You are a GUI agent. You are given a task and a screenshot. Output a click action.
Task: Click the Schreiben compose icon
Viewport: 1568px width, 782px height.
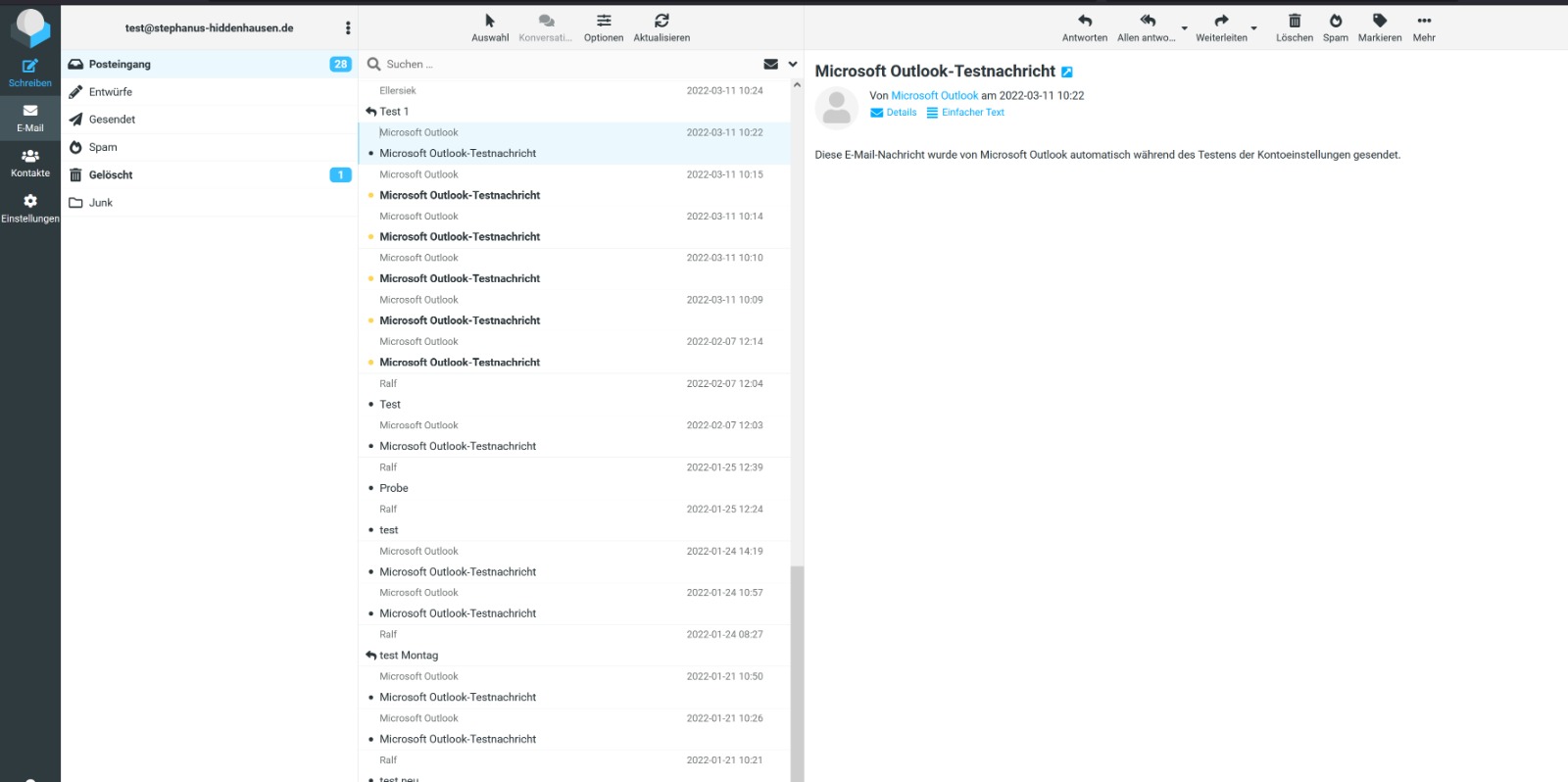point(30,73)
